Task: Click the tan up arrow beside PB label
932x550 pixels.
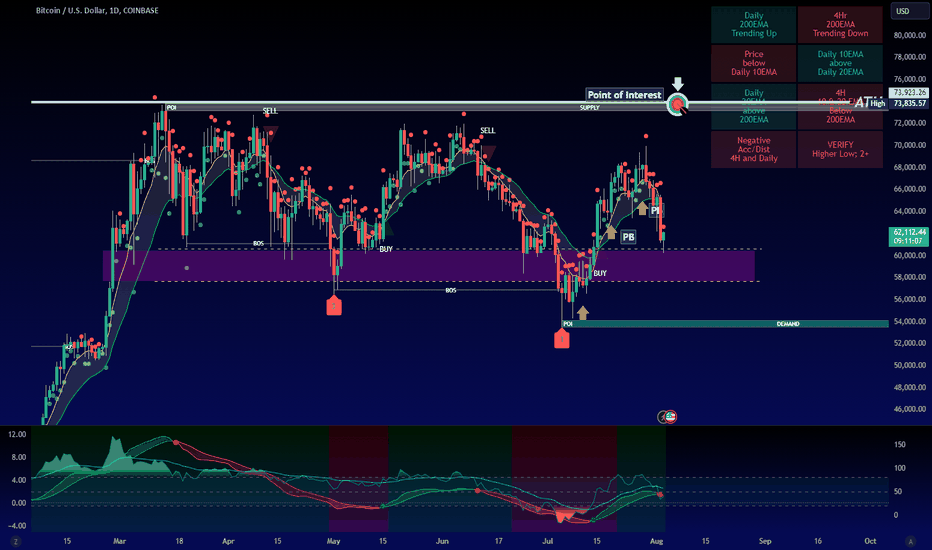Action: pos(610,232)
